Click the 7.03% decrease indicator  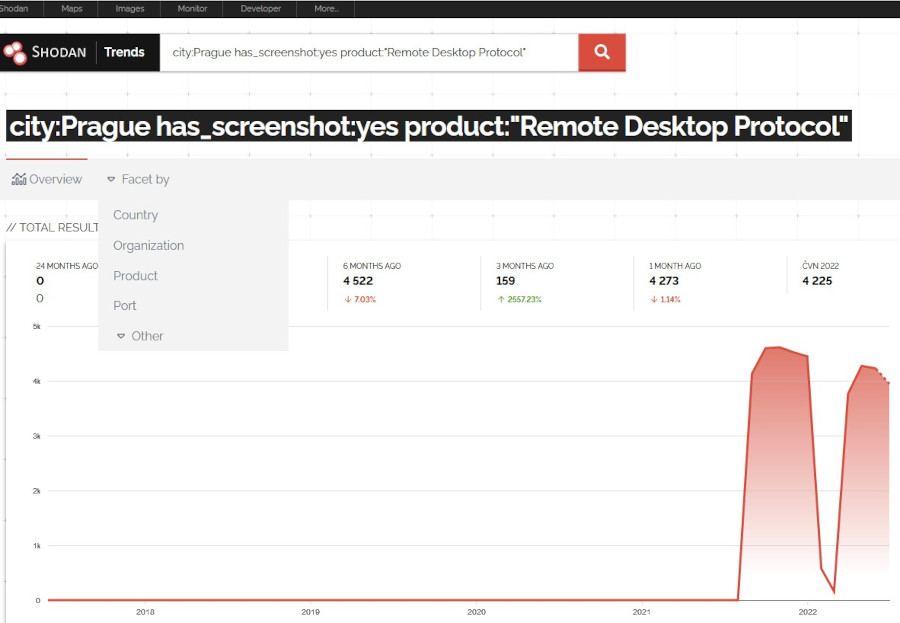[360, 299]
